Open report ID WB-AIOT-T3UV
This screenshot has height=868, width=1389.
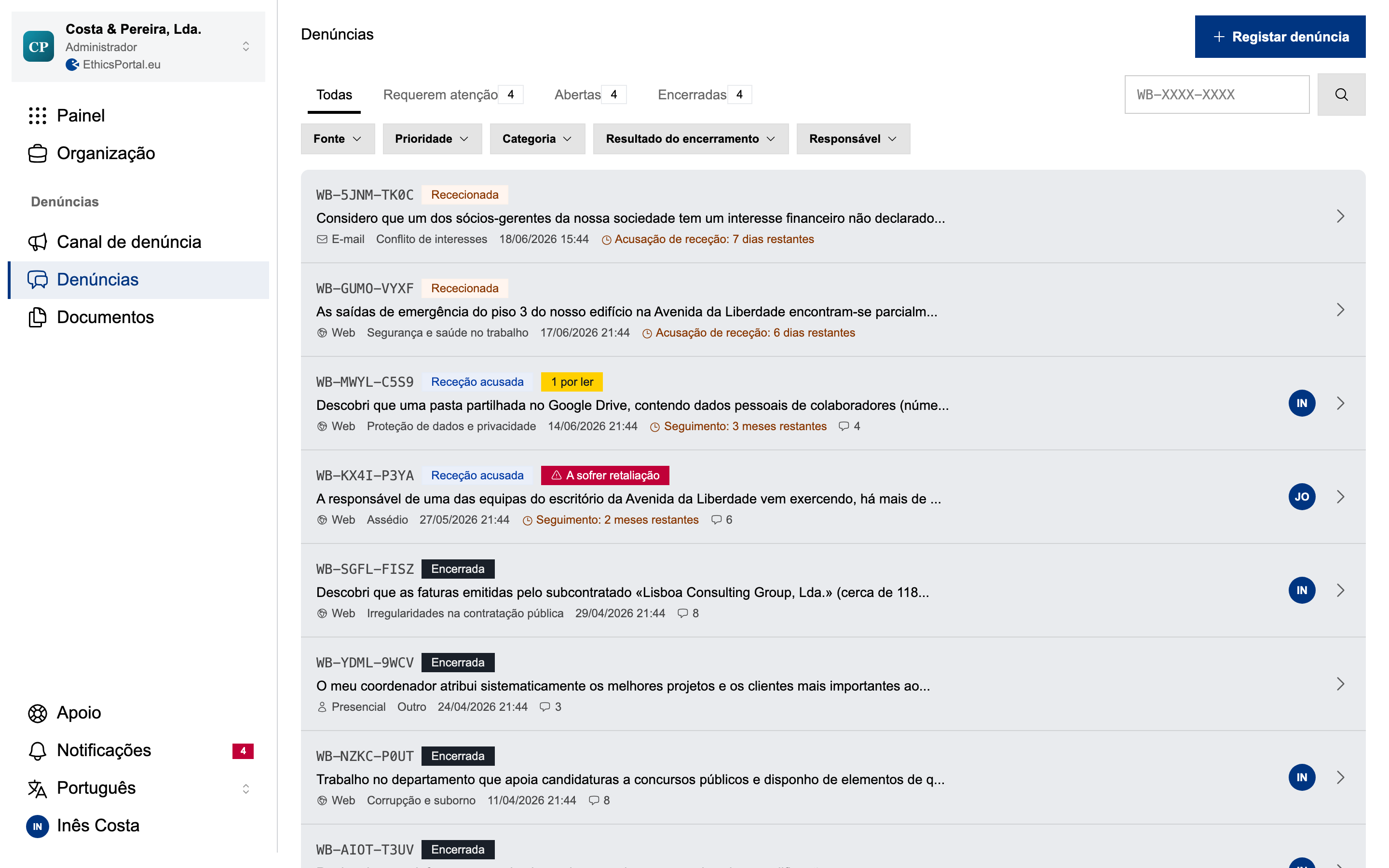(x=365, y=850)
